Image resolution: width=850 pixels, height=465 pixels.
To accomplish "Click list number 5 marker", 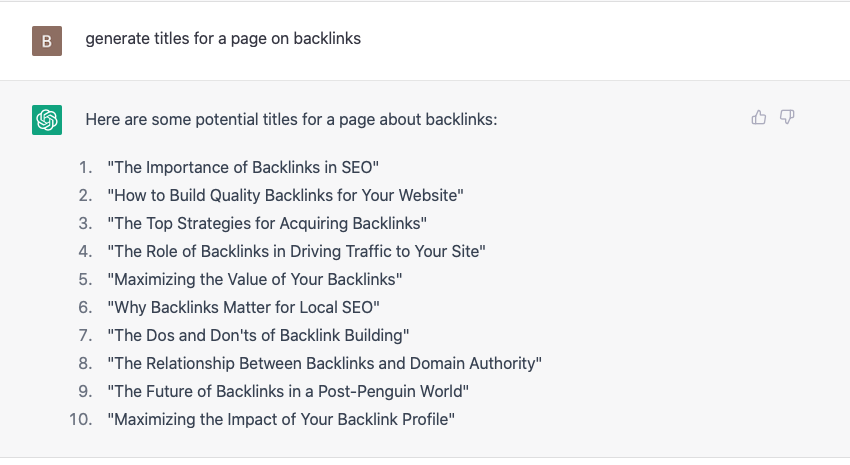I will [x=86, y=280].
